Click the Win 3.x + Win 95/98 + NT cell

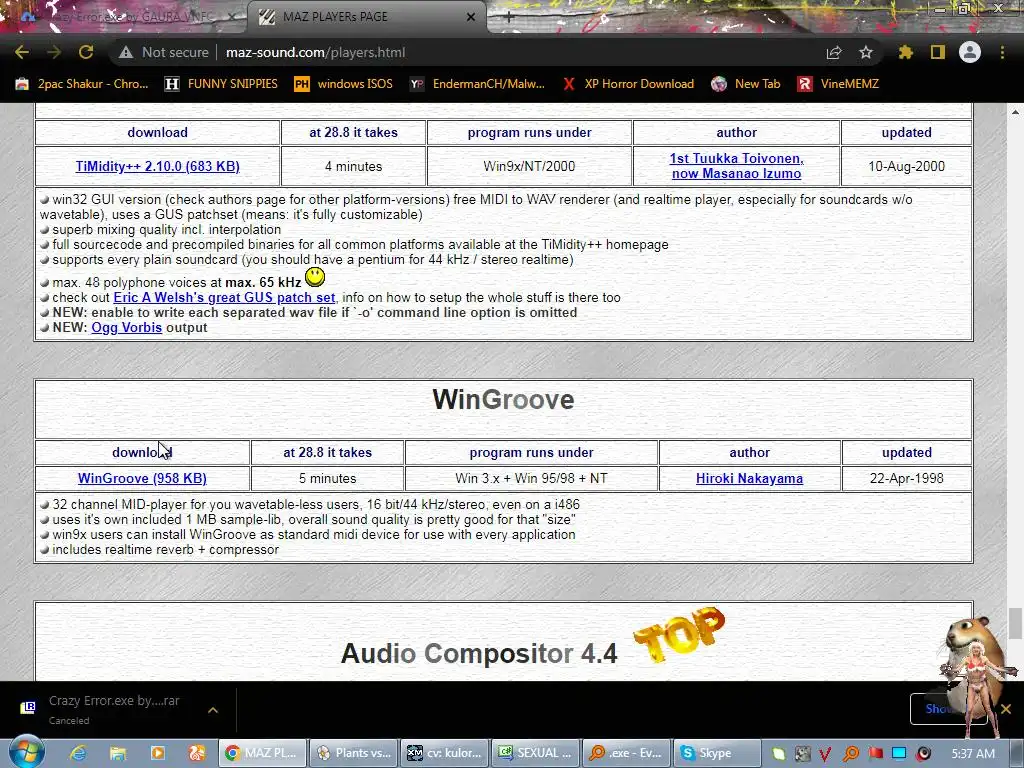531,479
